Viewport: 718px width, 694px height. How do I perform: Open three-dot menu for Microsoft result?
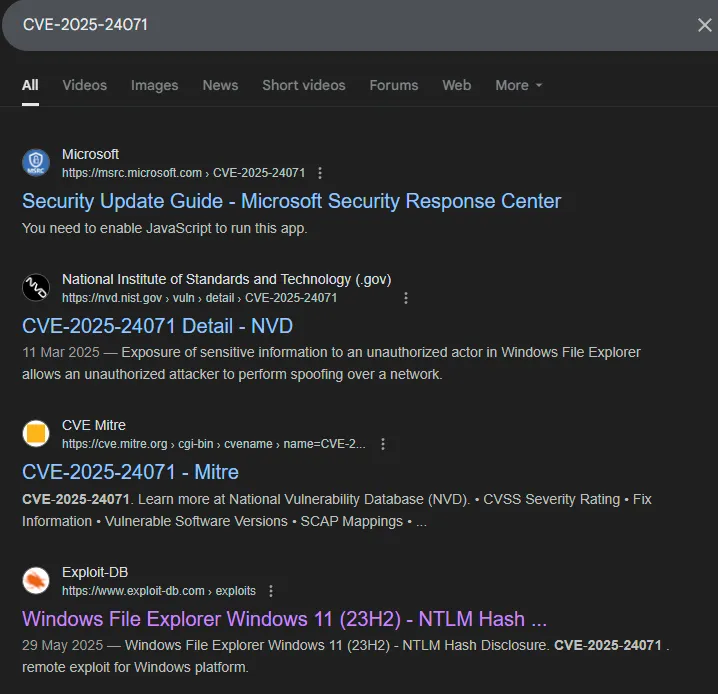click(x=319, y=173)
